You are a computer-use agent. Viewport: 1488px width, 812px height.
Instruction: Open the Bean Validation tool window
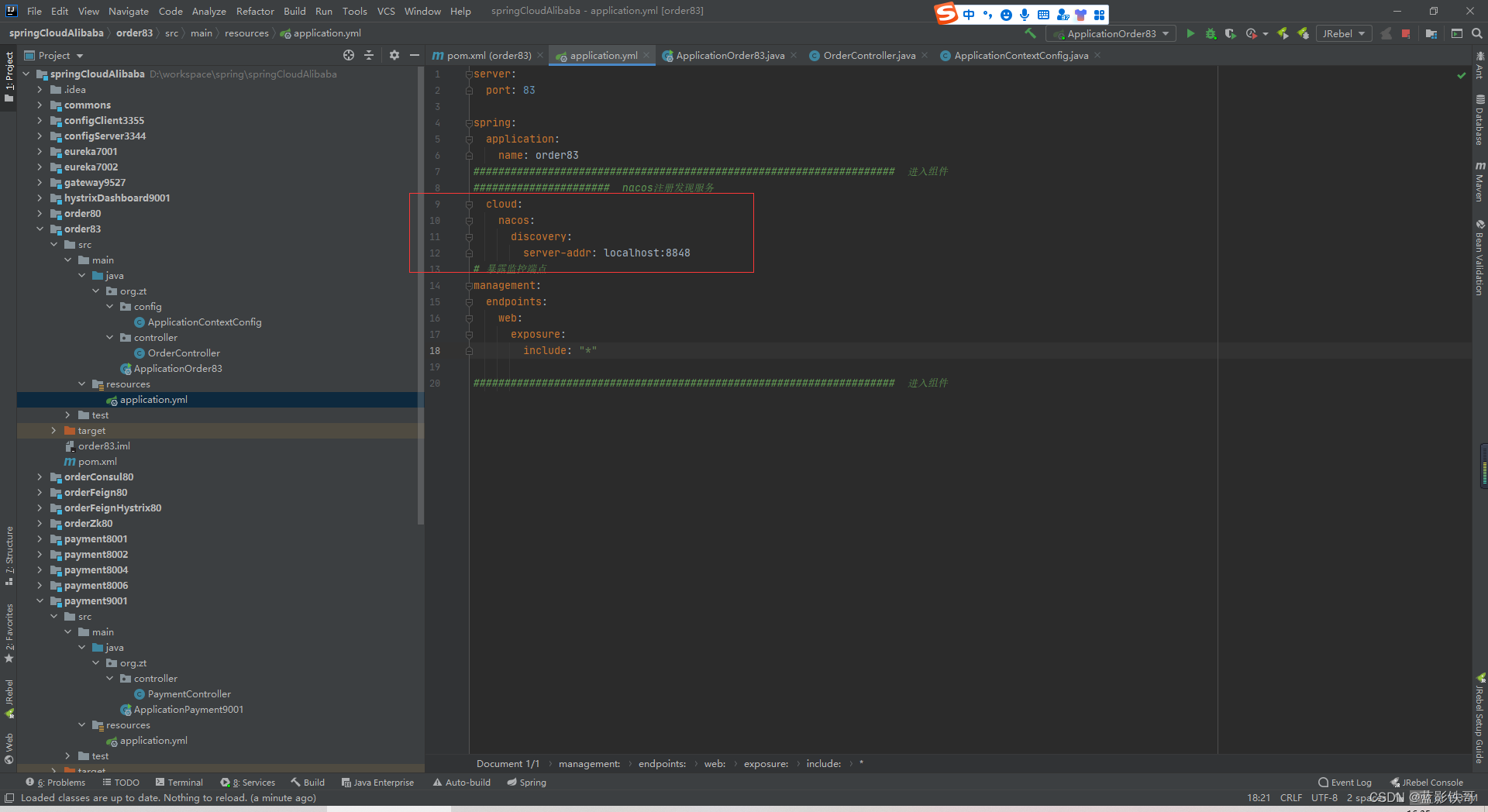(x=1479, y=257)
